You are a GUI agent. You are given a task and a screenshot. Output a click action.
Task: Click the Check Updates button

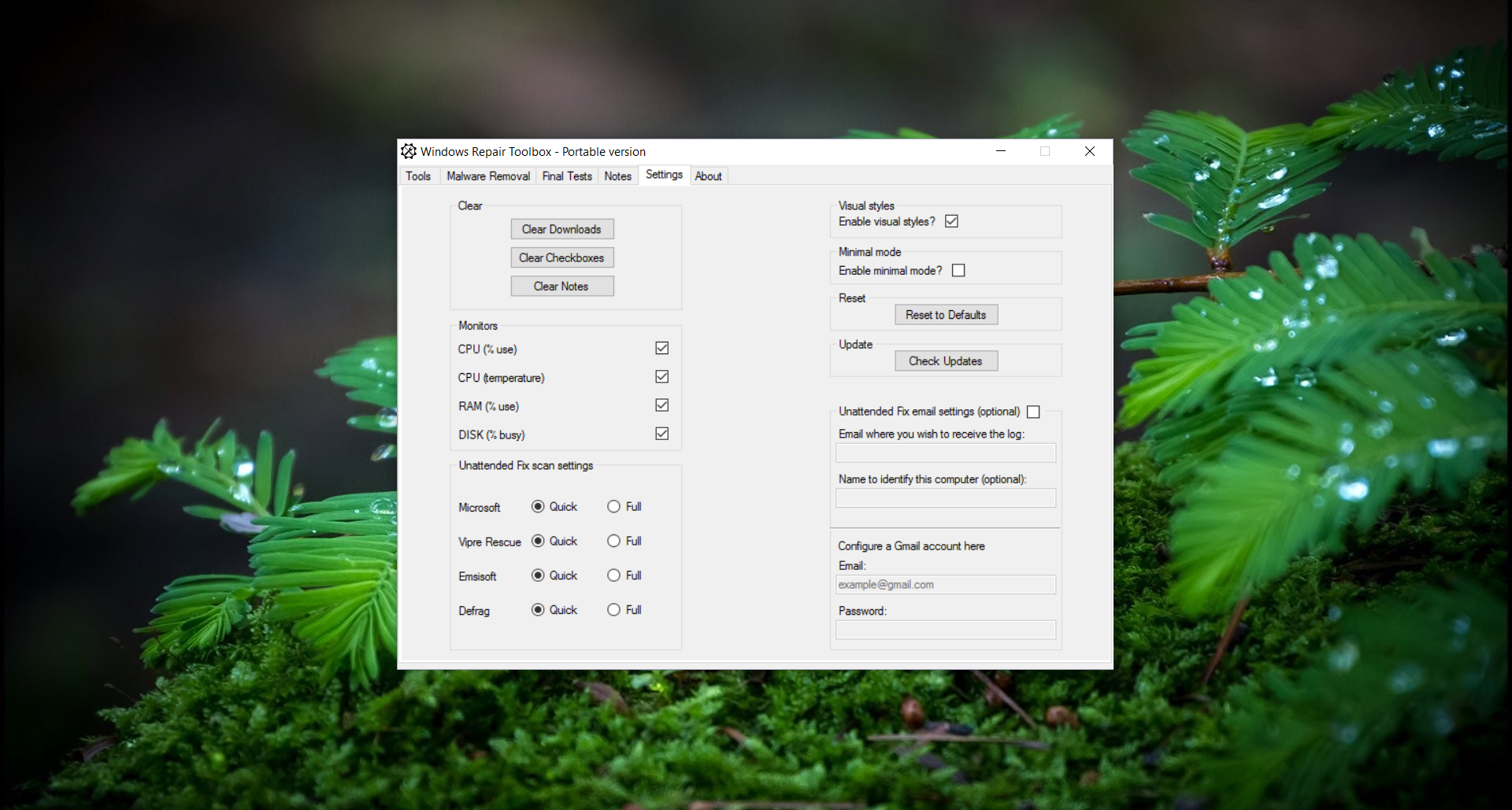click(x=946, y=361)
